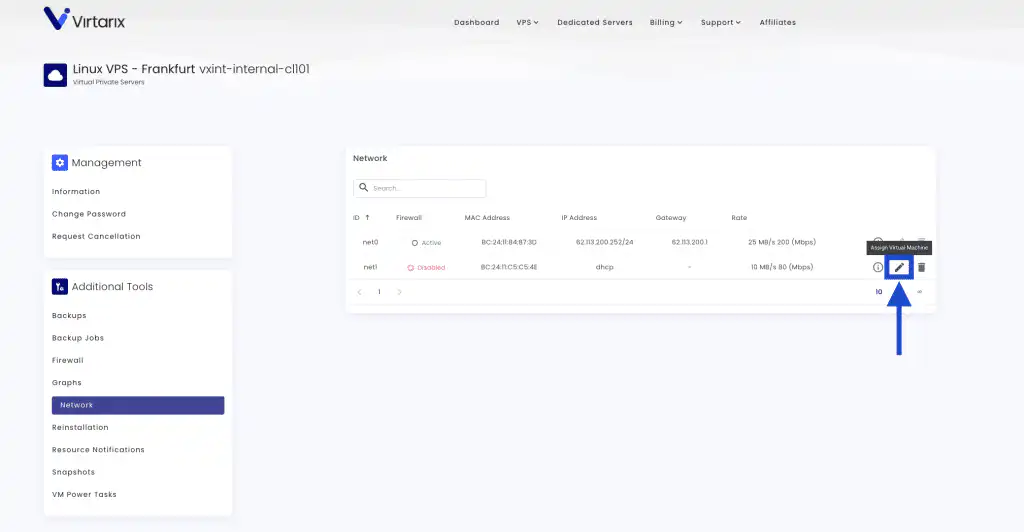Open the info icon for net1
Image resolution: width=1024 pixels, height=532 pixels.
(878, 267)
